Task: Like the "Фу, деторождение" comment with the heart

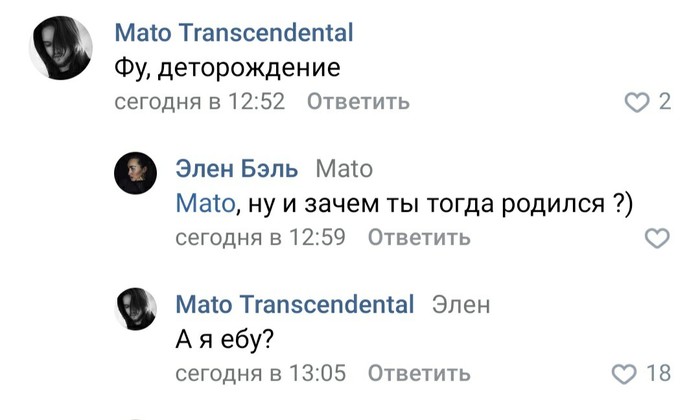Action: click(636, 102)
